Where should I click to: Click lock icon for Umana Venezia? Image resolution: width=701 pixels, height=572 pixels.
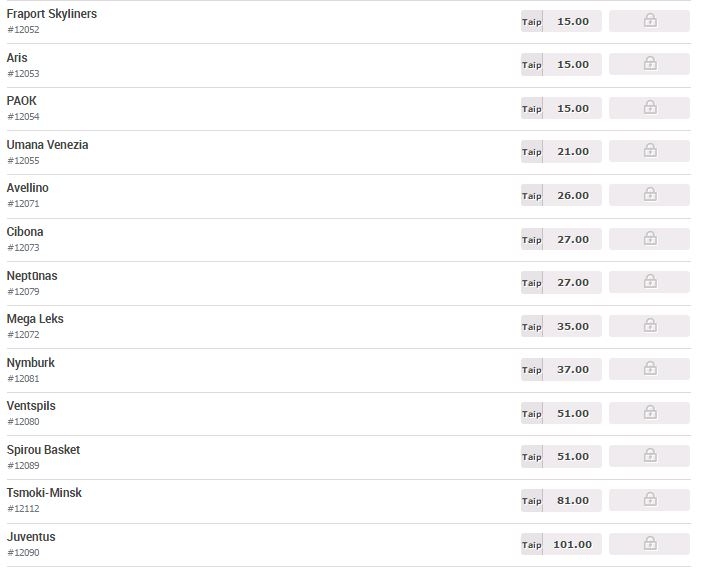650,151
